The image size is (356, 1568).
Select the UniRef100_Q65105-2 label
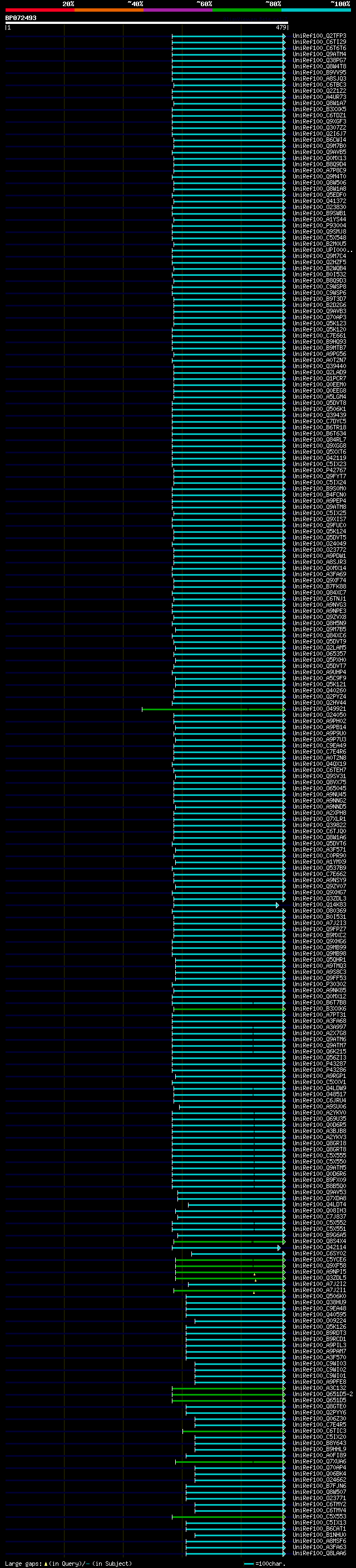coord(323,1394)
